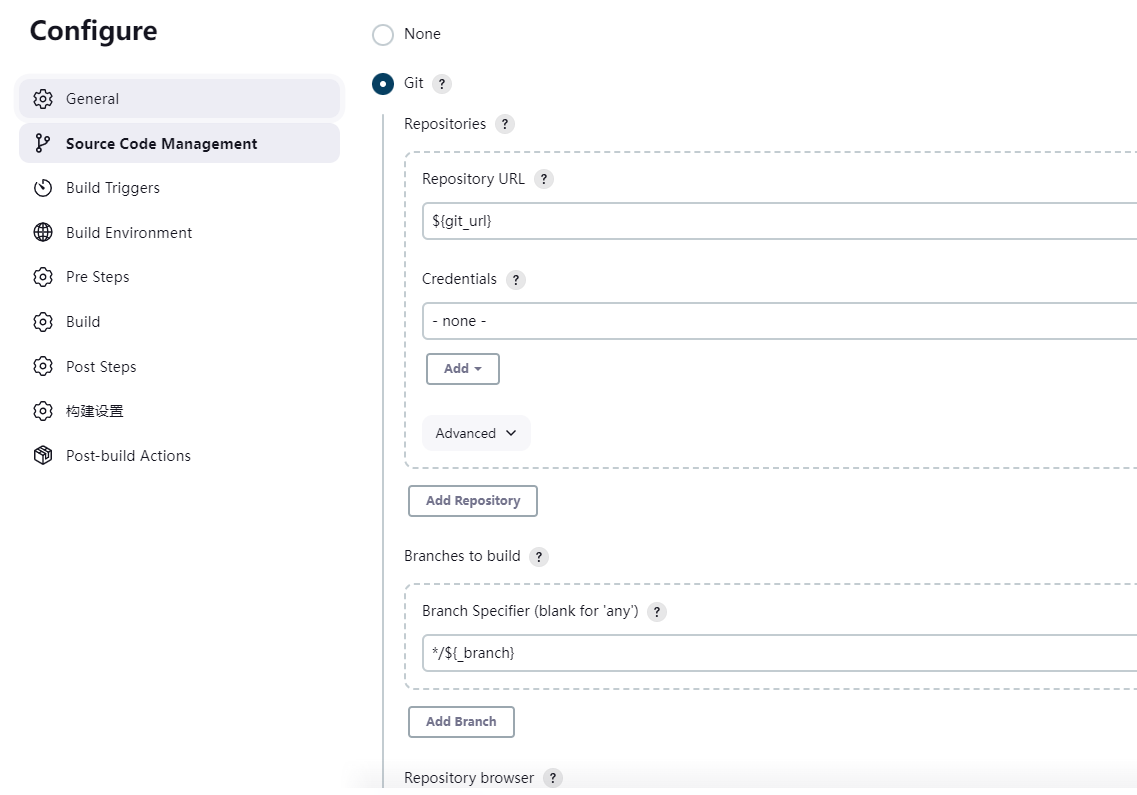Open help icon beside Repository URL
1137x795 pixels.
[x=543, y=179]
